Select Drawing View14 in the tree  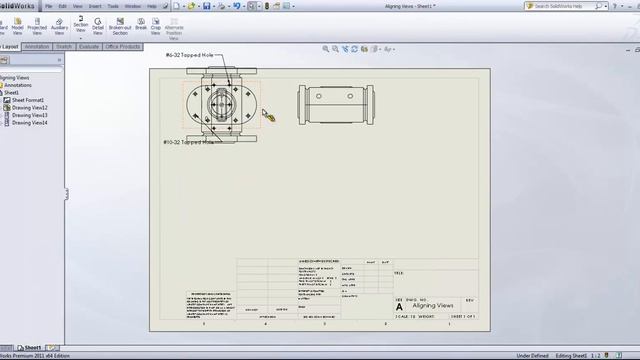30,122
